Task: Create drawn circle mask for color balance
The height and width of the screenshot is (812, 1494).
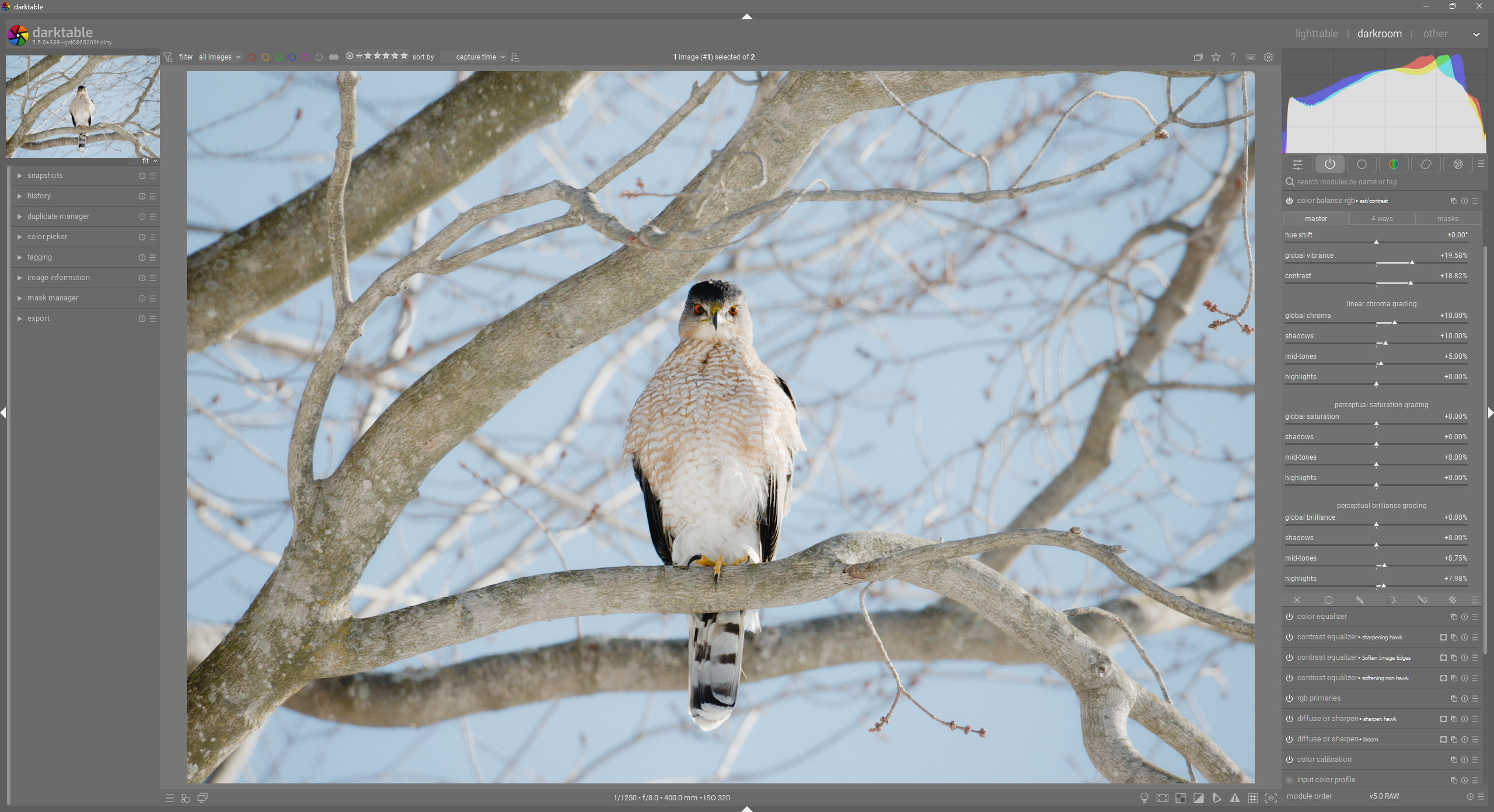Action: point(1329,600)
